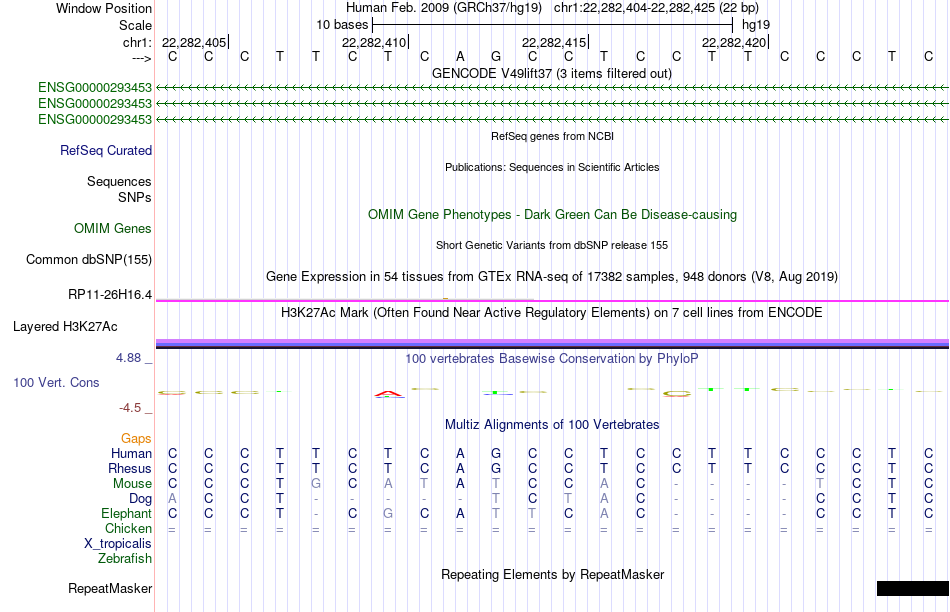The image size is (950, 612).
Task: Click the Zebrafish alignment row label
Action: point(125,558)
